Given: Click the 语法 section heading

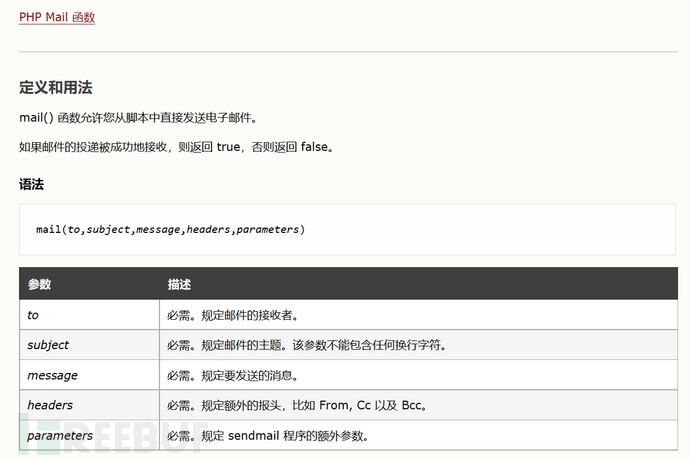Looking at the screenshot, I should 31,184.
